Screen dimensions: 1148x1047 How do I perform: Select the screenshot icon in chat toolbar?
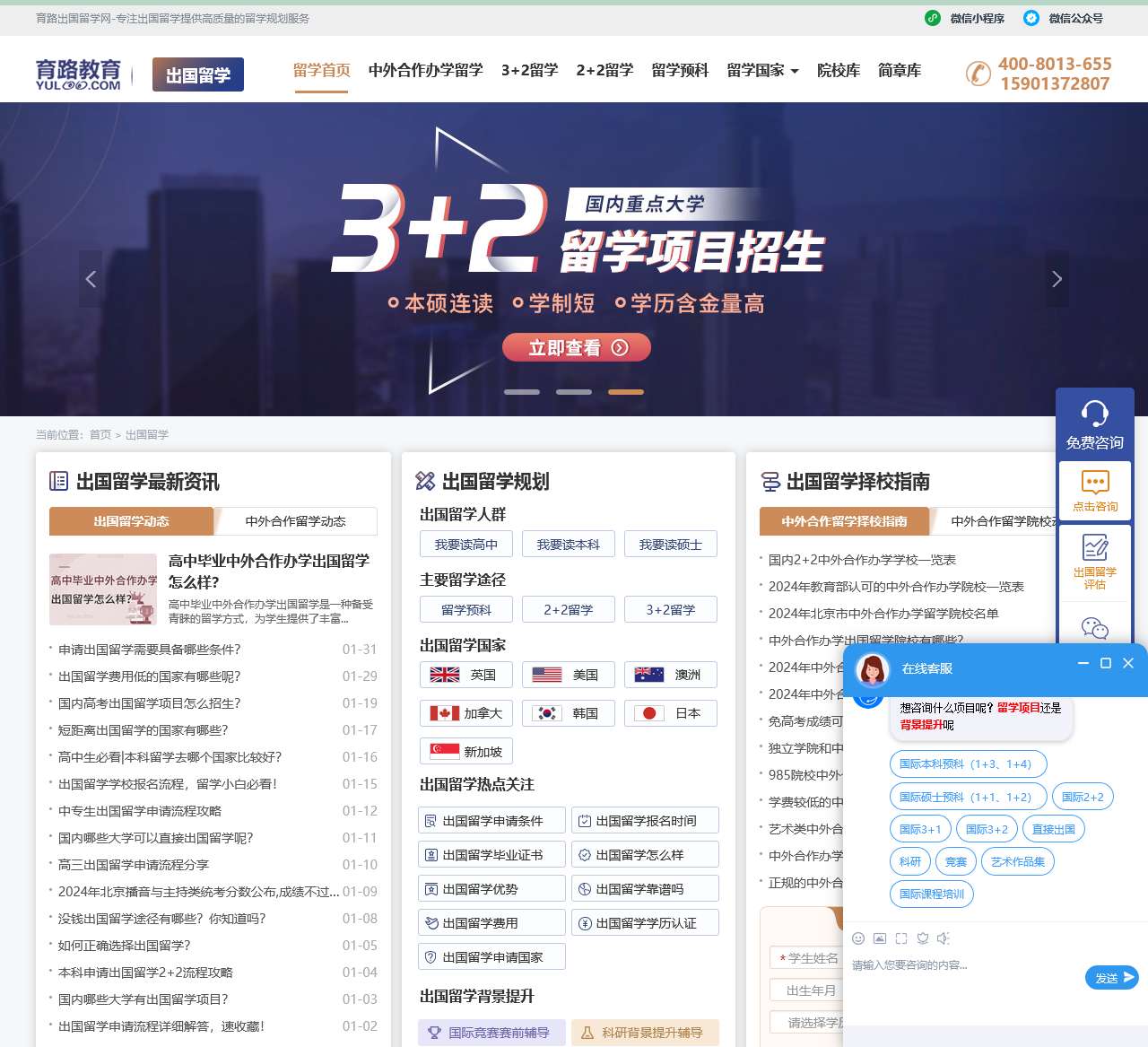900,938
